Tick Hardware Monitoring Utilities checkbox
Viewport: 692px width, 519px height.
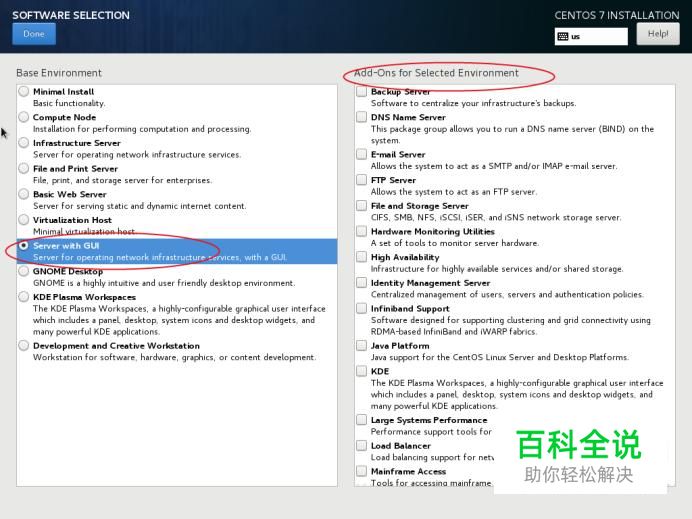coord(361,231)
